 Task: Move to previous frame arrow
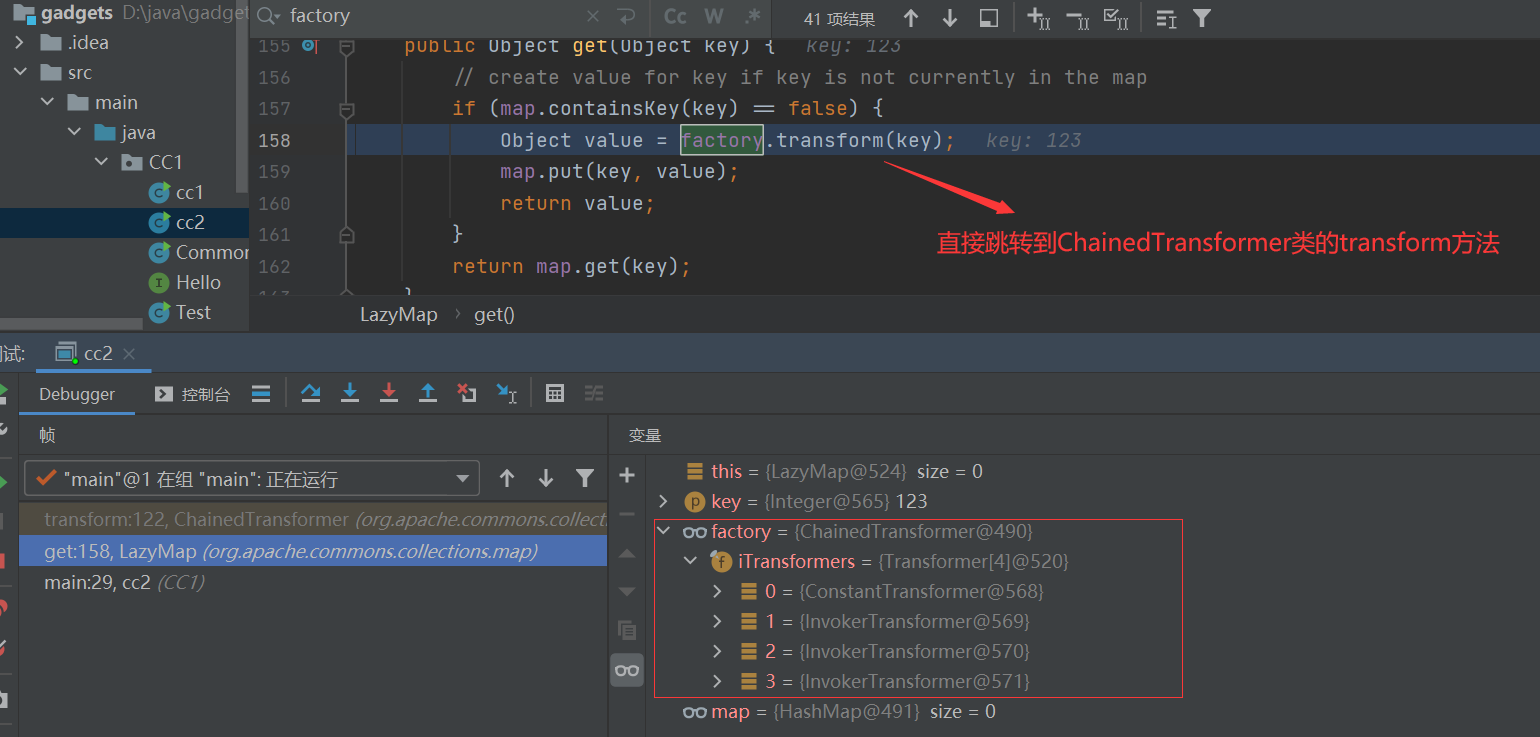tap(507, 479)
